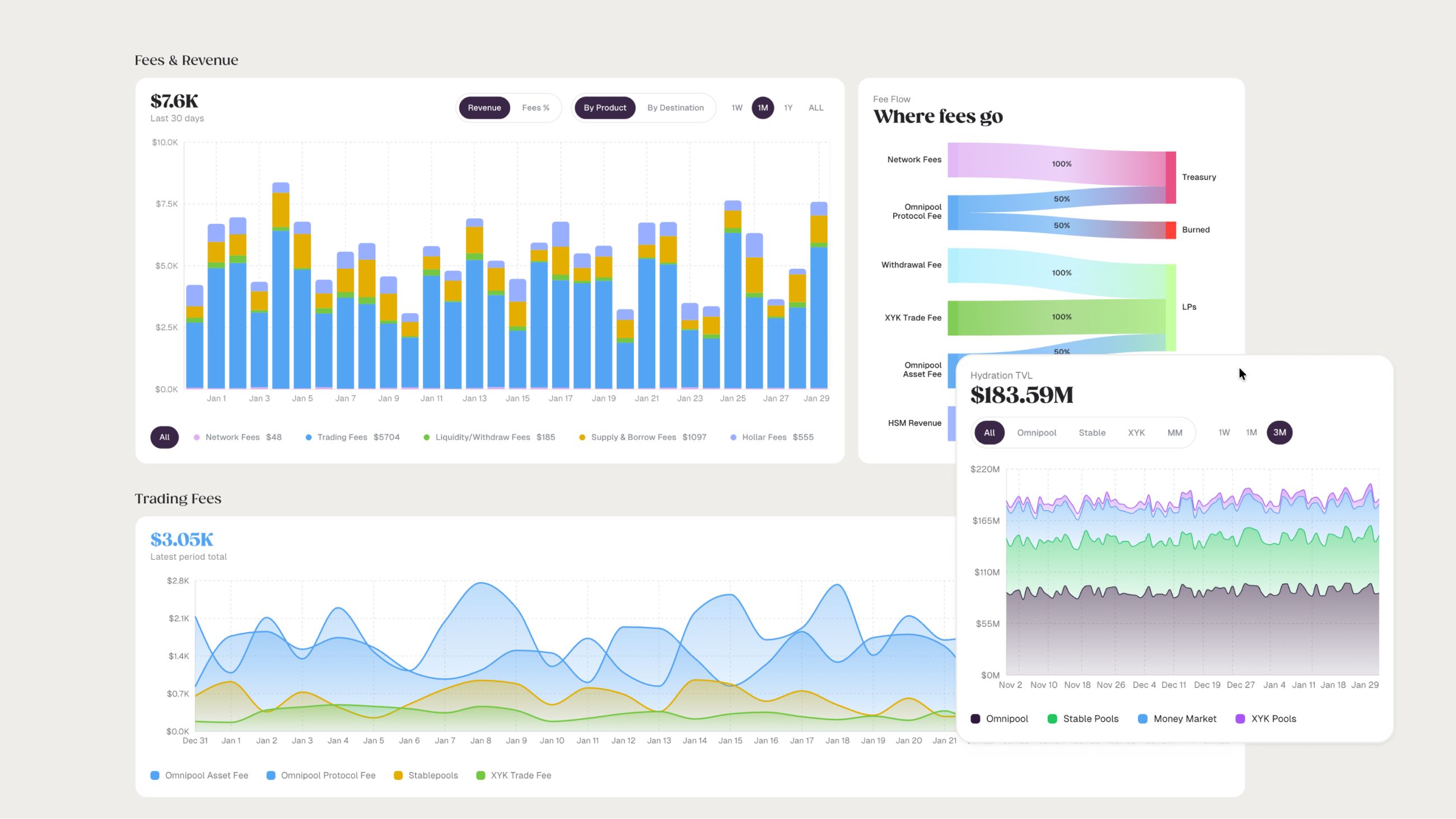Image resolution: width=1456 pixels, height=819 pixels.
Task: Click the Stable Pools green legend swatch
Action: pyautogui.click(x=1052, y=718)
